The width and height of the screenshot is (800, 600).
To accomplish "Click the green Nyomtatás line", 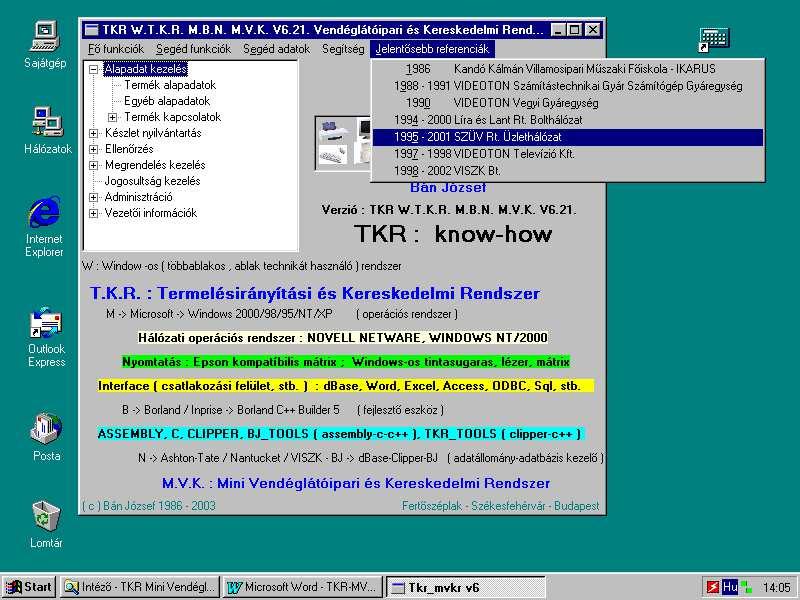I will pyautogui.click(x=346, y=362).
